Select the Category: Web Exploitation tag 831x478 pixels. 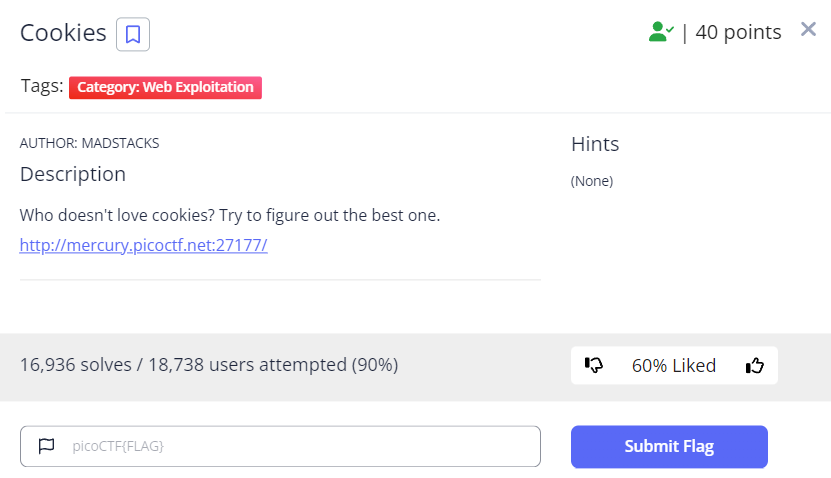click(165, 87)
